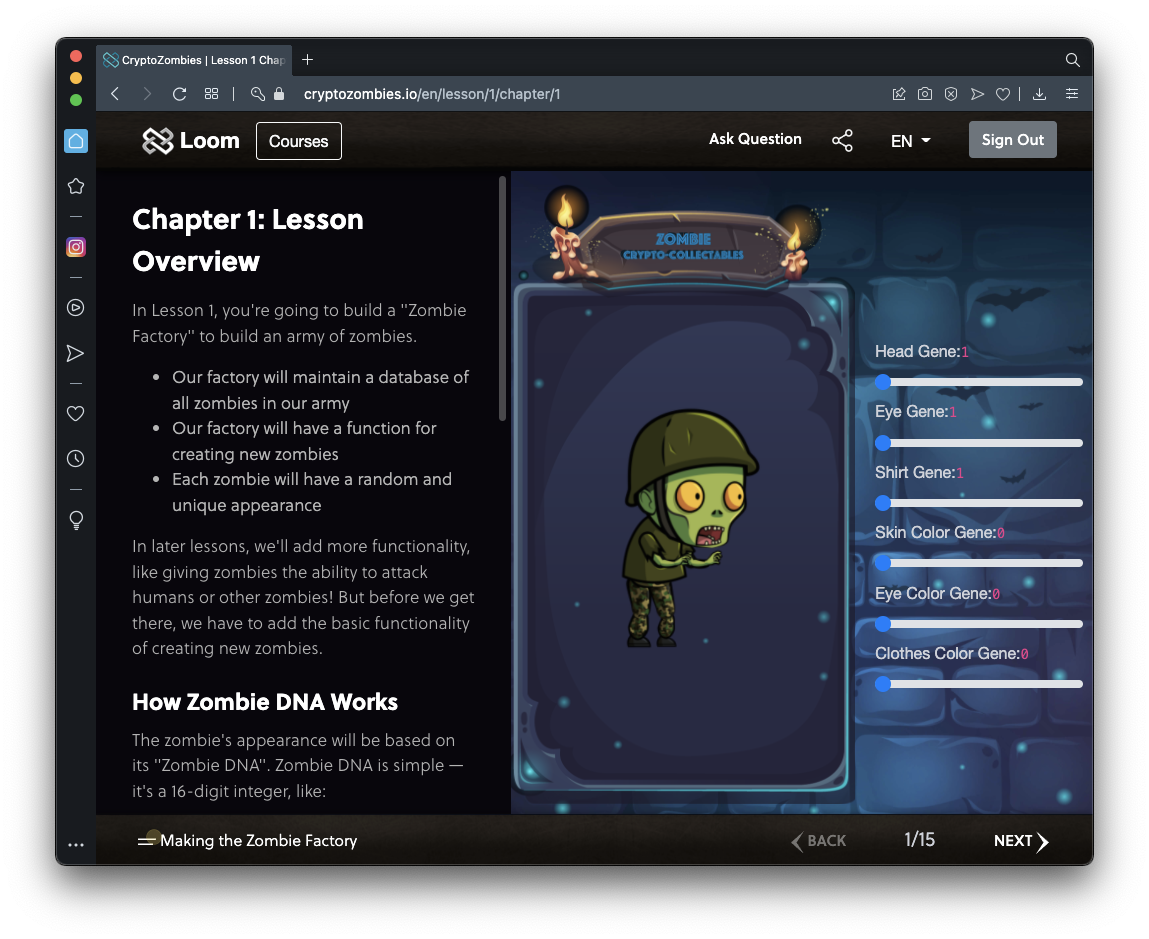Viewport: 1149px width, 939px height.
Task: Click the BACK navigation button
Action: [819, 841]
